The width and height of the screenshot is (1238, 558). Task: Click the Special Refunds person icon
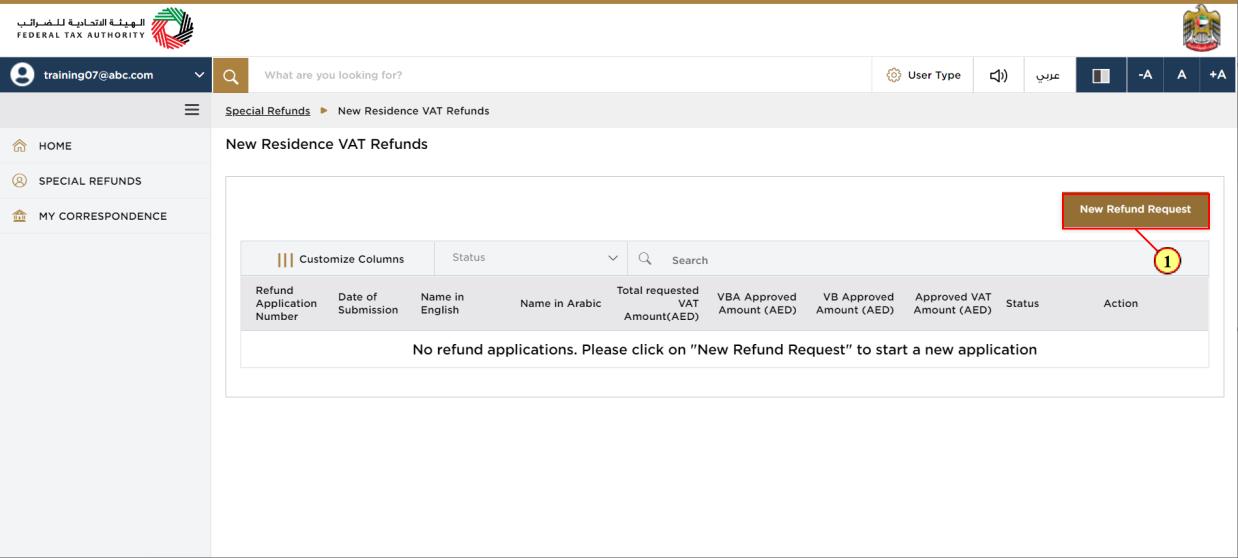coord(18,181)
